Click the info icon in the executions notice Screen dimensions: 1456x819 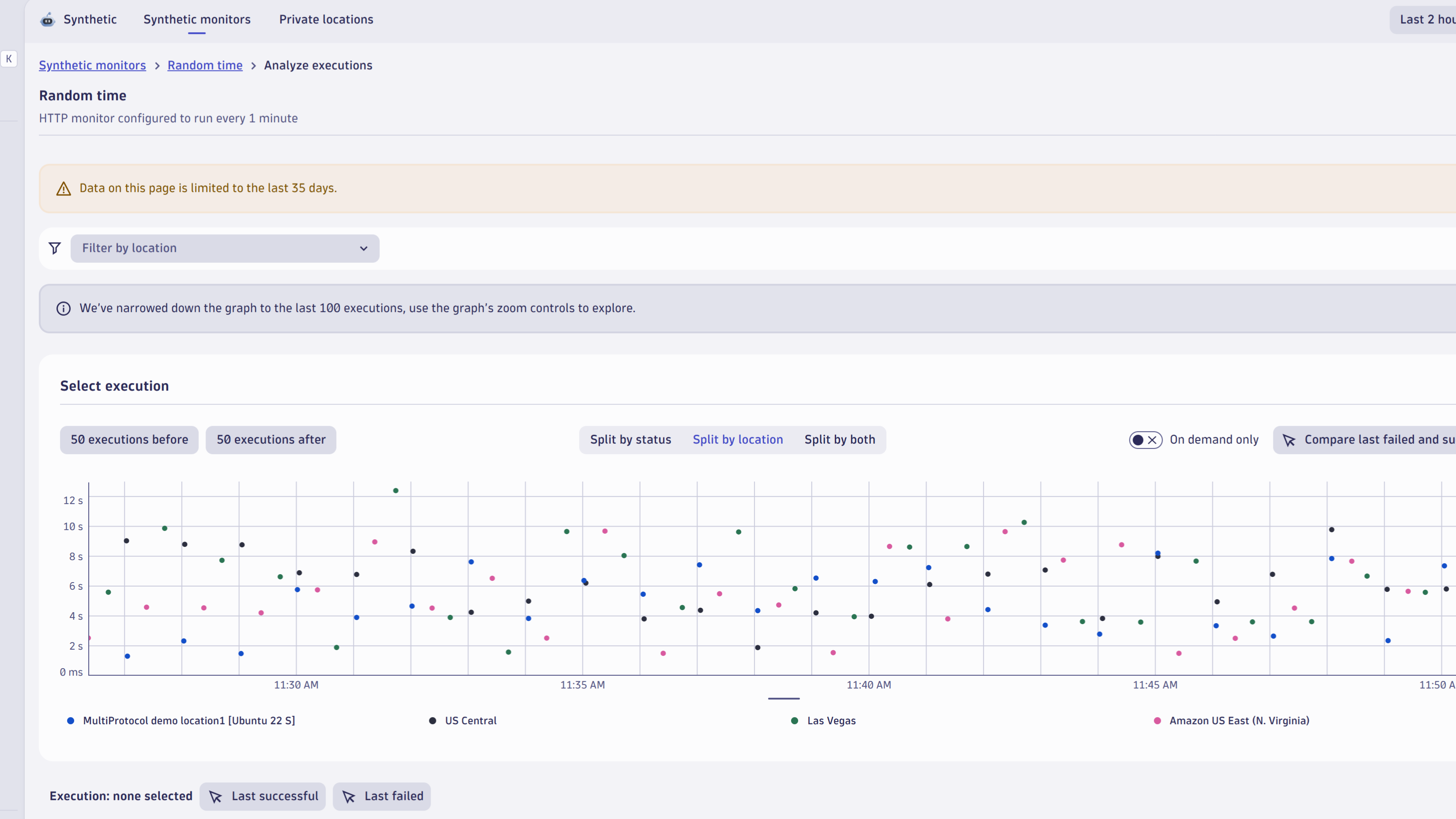[63, 308]
